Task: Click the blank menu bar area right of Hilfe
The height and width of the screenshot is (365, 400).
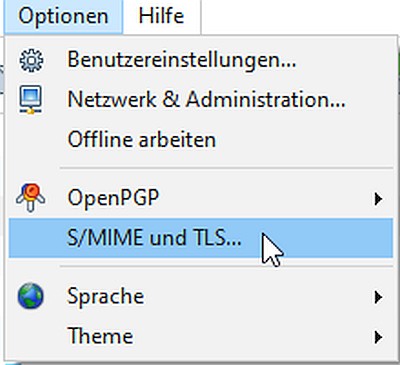Action: coord(300,17)
